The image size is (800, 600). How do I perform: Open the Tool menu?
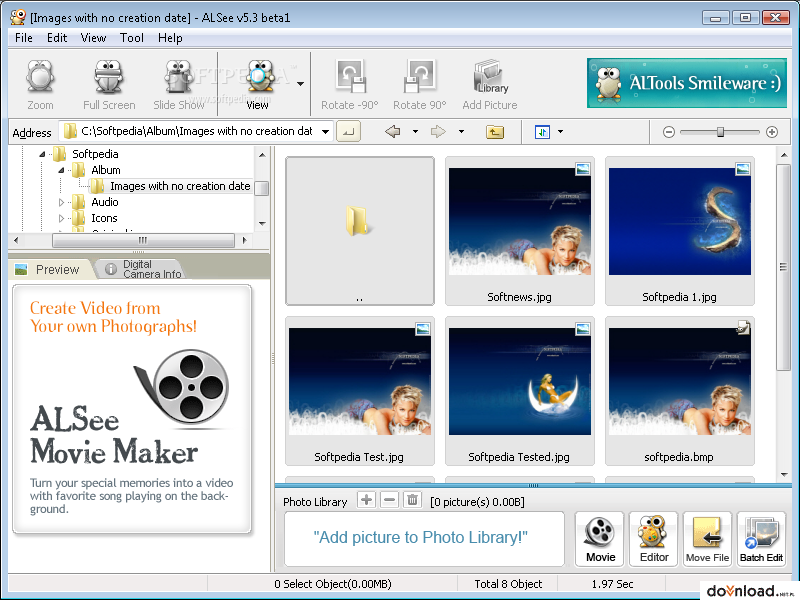[132, 38]
